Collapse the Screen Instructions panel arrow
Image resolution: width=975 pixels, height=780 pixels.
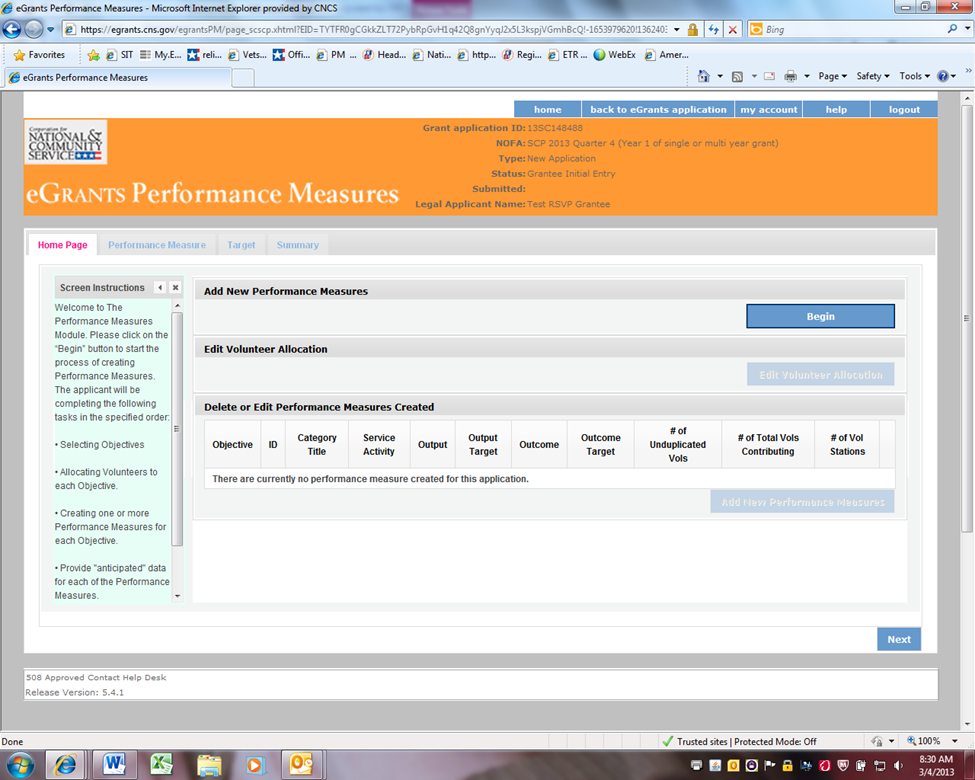(x=160, y=288)
